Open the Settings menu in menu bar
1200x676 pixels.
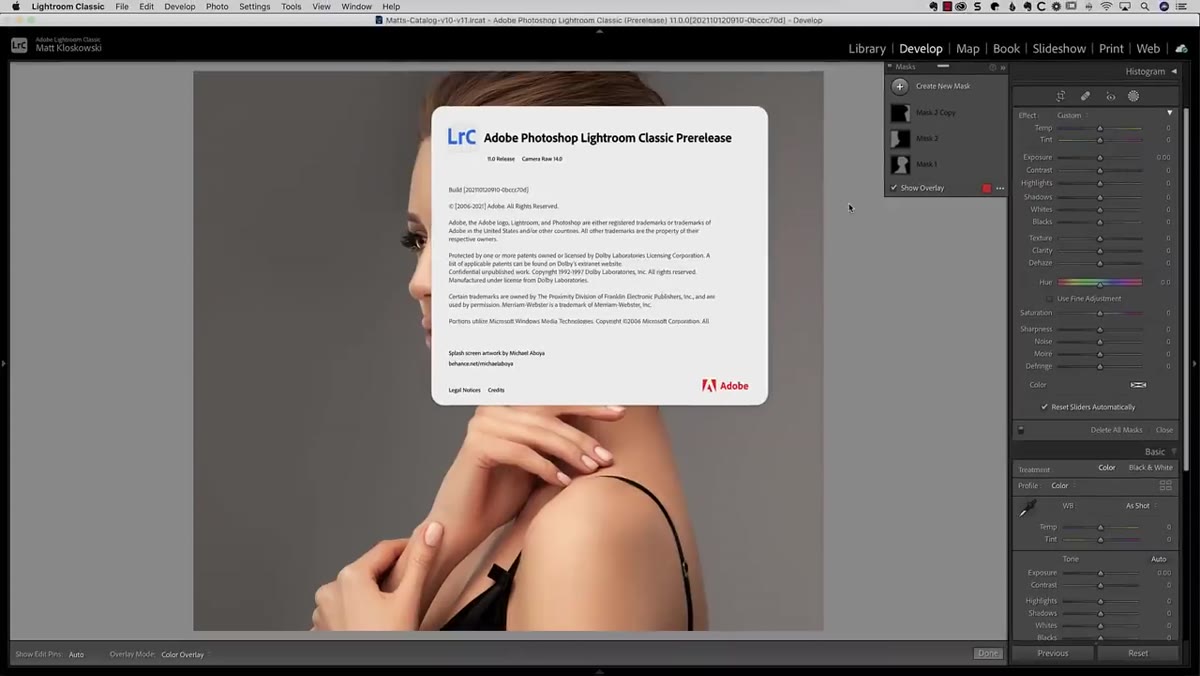click(x=254, y=6)
